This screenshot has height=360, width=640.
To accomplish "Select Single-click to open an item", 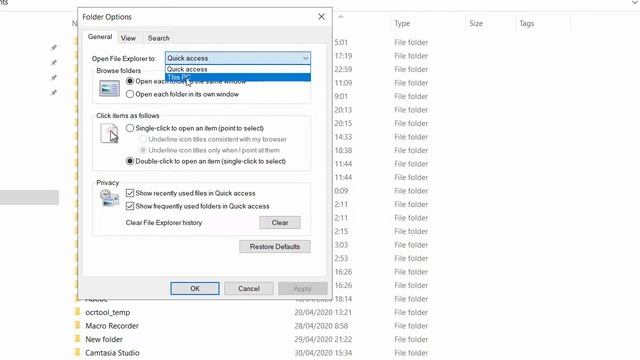I will pos(195,128).
